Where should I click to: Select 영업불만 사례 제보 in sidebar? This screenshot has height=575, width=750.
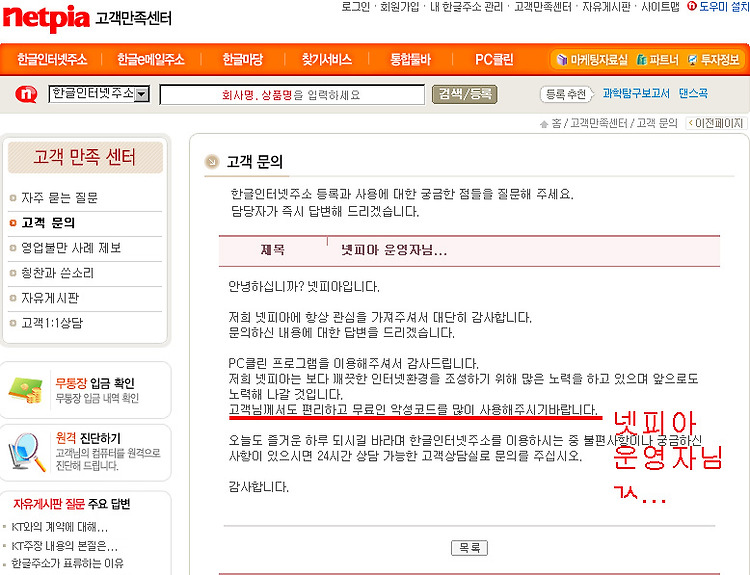point(71,248)
